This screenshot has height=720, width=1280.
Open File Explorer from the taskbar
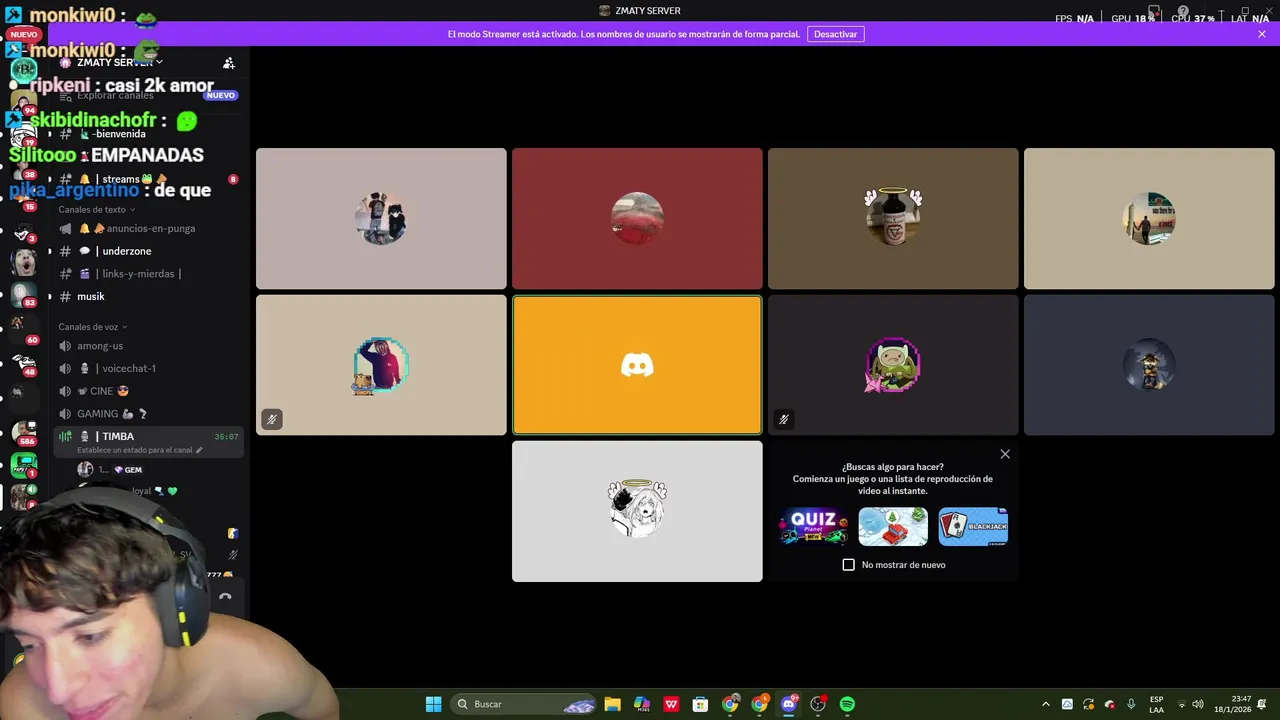(x=613, y=704)
